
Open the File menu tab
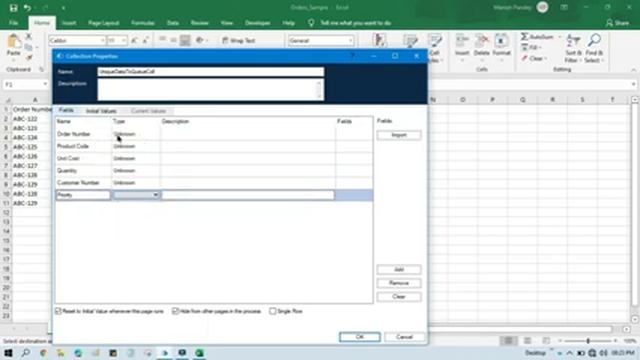[x=13, y=23]
